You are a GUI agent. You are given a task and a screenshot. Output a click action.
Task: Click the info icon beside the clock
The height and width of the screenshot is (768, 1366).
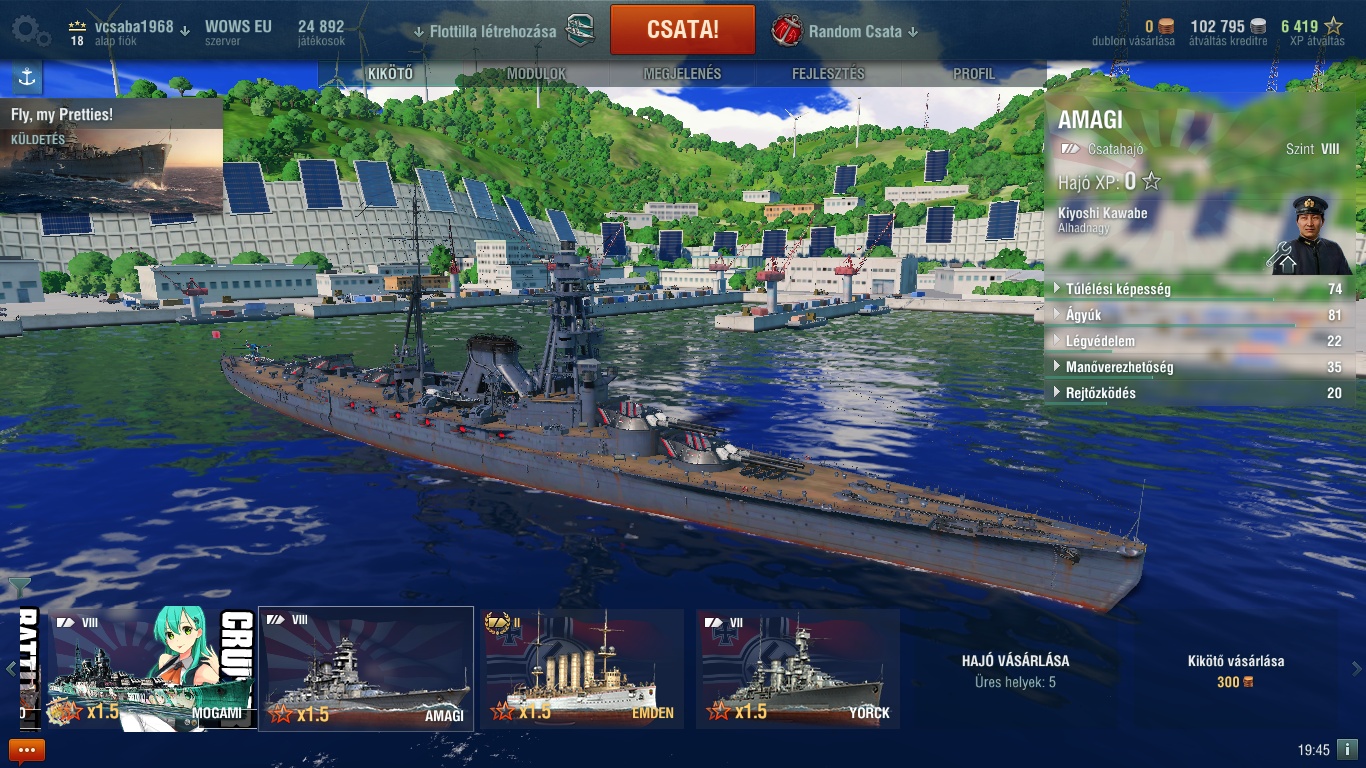[1347, 749]
